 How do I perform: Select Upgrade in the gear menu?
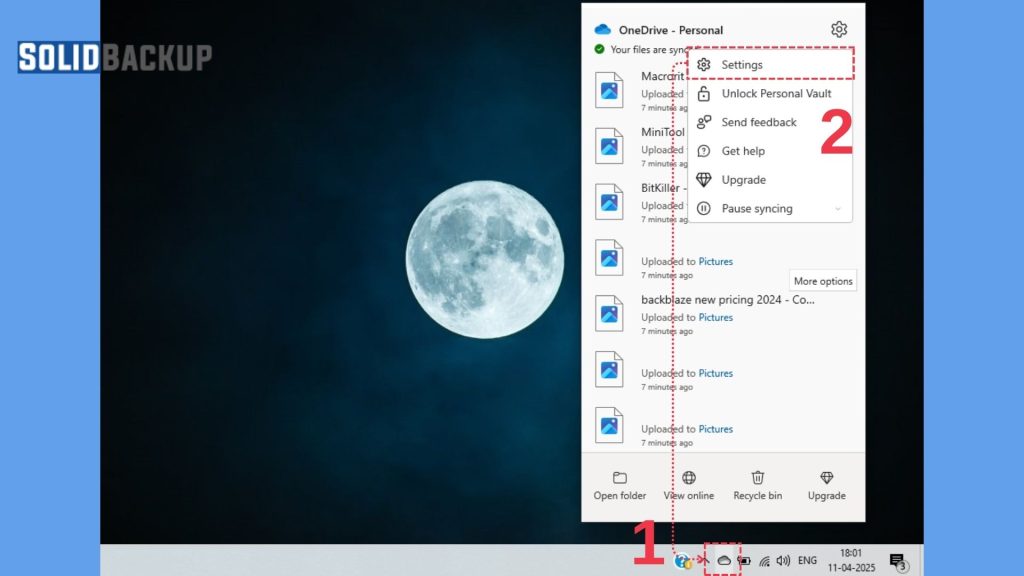[x=770, y=180]
